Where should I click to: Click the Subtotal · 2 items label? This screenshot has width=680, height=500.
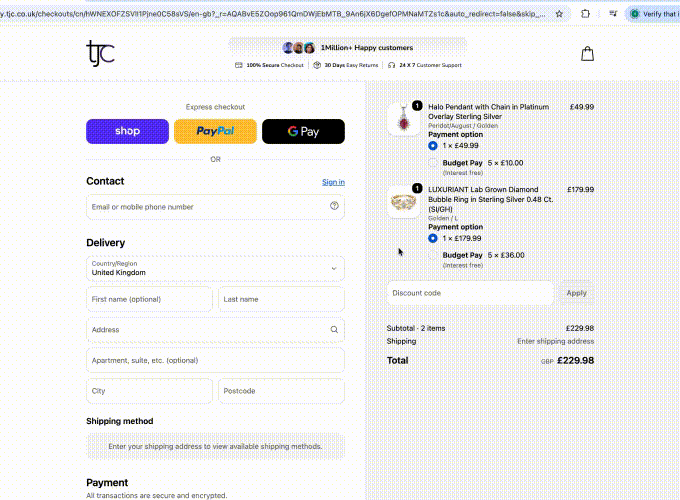pyautogui.click(x=416, y=328)
